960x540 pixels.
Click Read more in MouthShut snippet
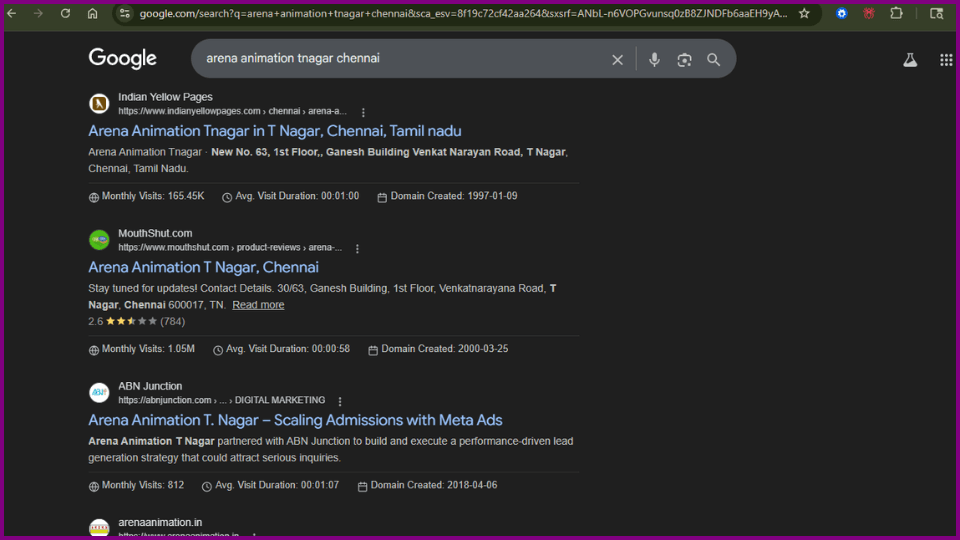tap(258, 305)
